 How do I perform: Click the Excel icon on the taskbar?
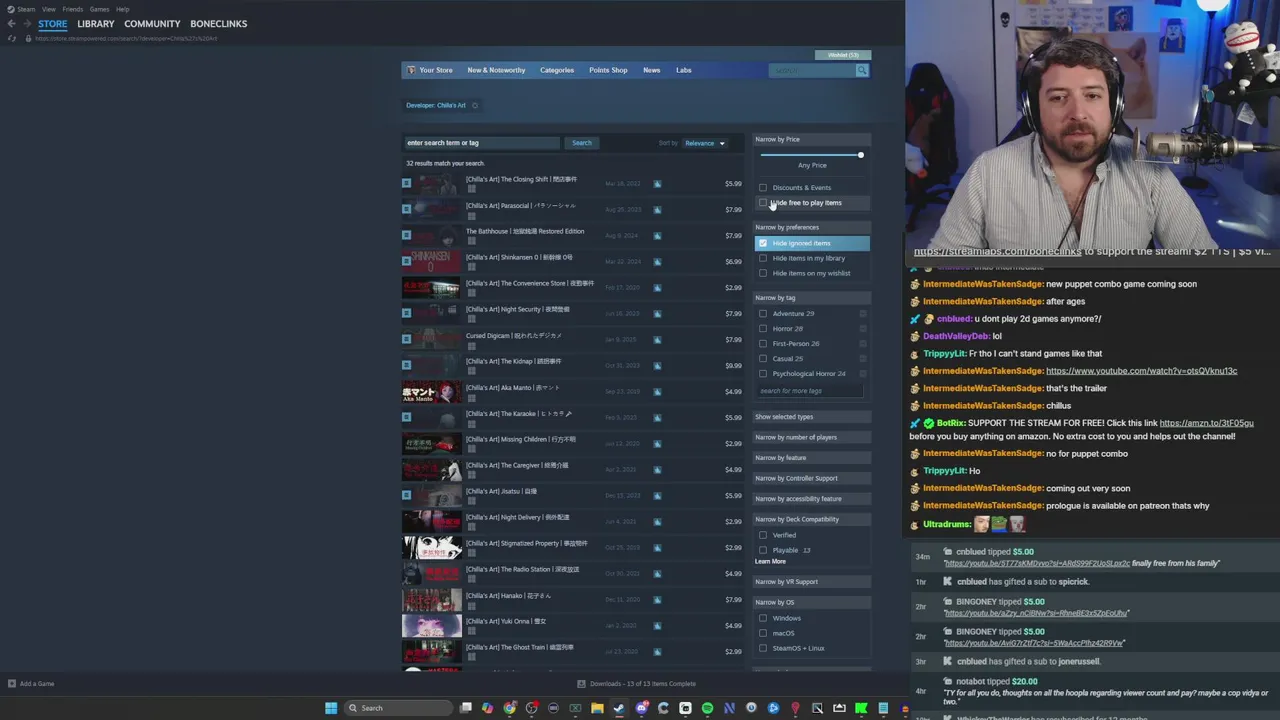point(575,708)
